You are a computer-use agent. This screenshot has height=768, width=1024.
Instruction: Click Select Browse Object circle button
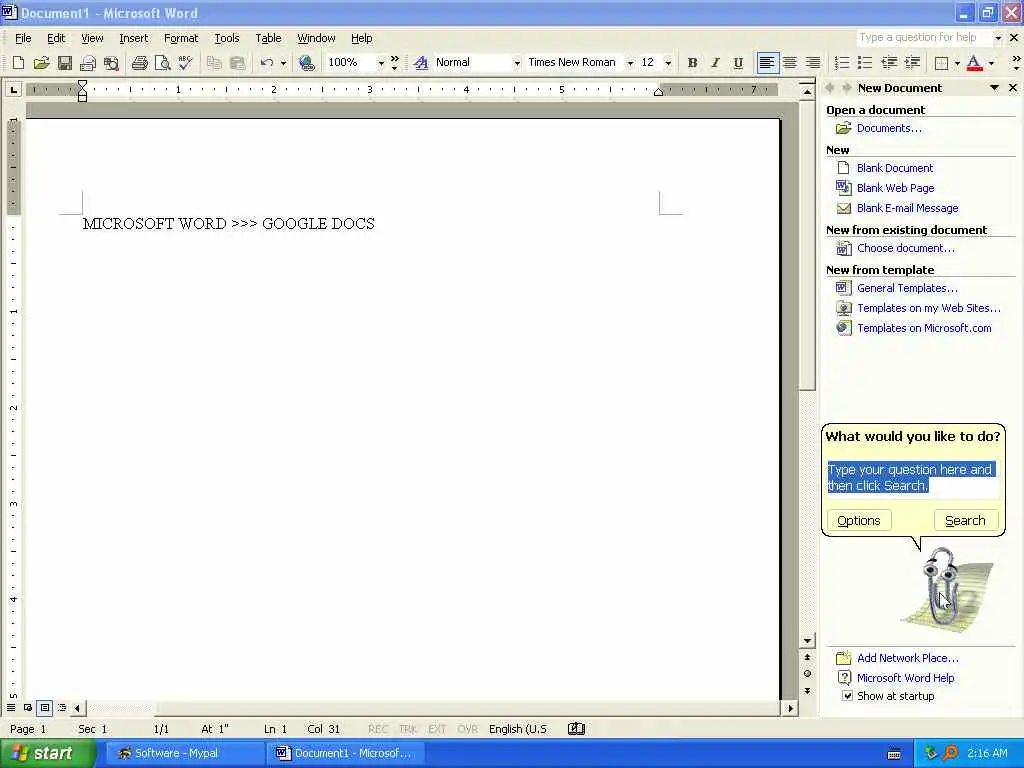pos(808,674)
